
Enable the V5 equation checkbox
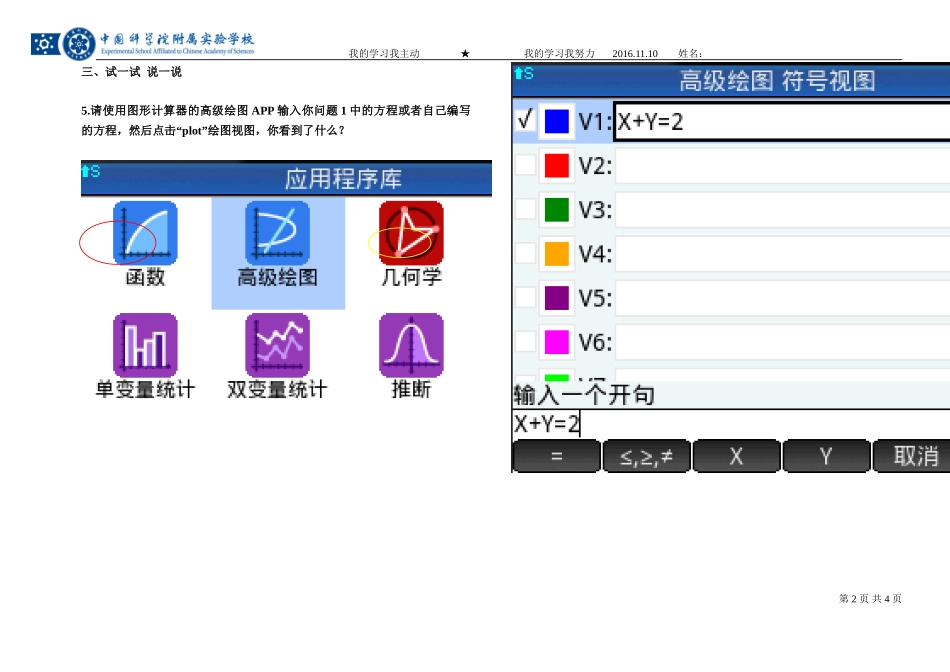(525, 297)
